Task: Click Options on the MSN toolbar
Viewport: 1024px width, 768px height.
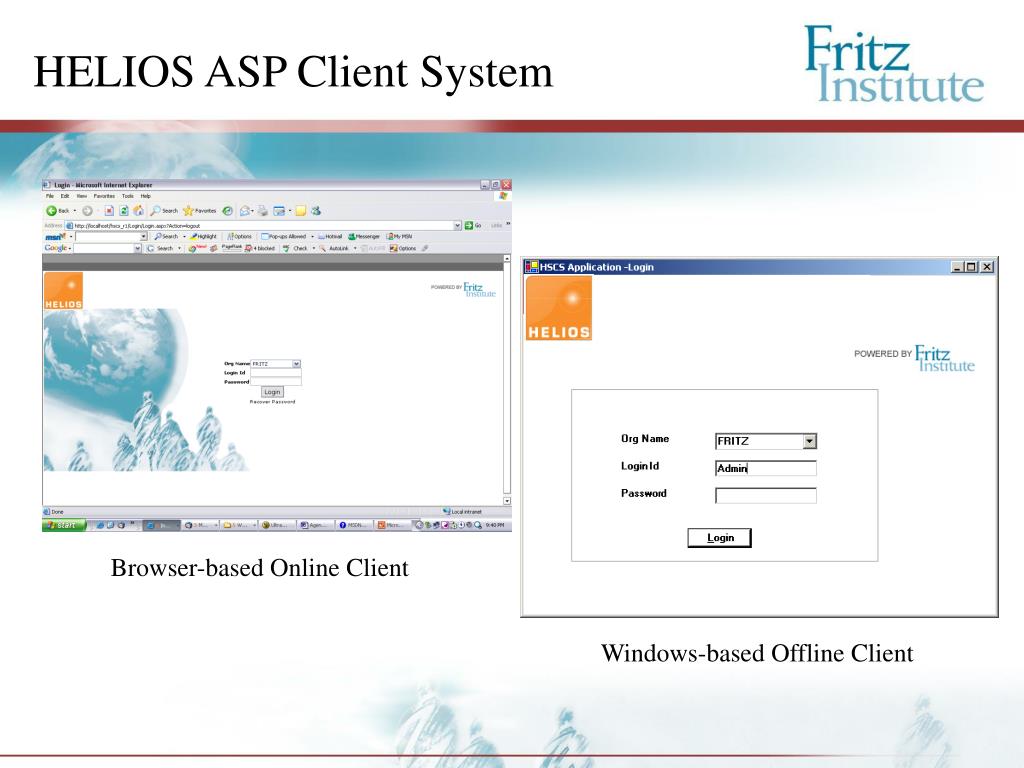Action: coord(239,236)
